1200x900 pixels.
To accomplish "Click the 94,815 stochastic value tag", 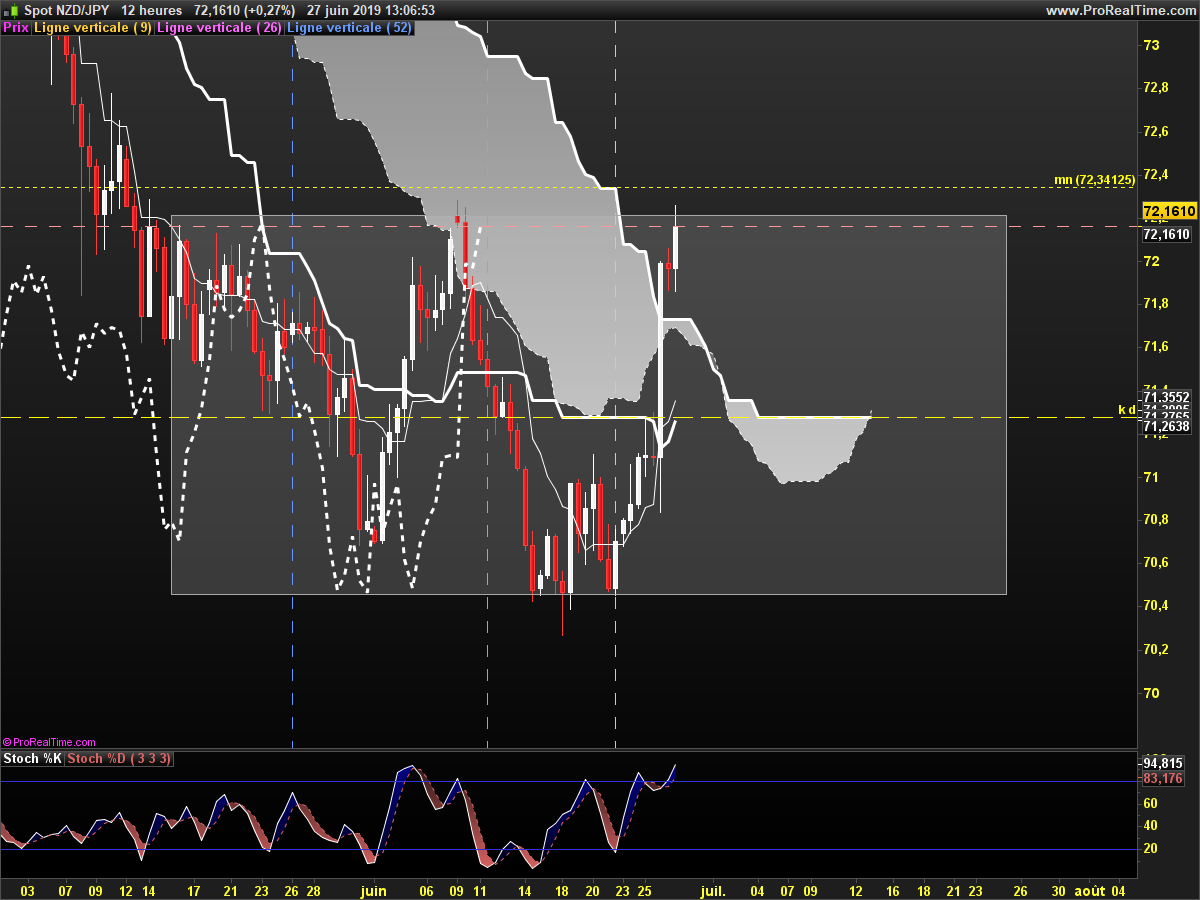I will point(1163,762).
